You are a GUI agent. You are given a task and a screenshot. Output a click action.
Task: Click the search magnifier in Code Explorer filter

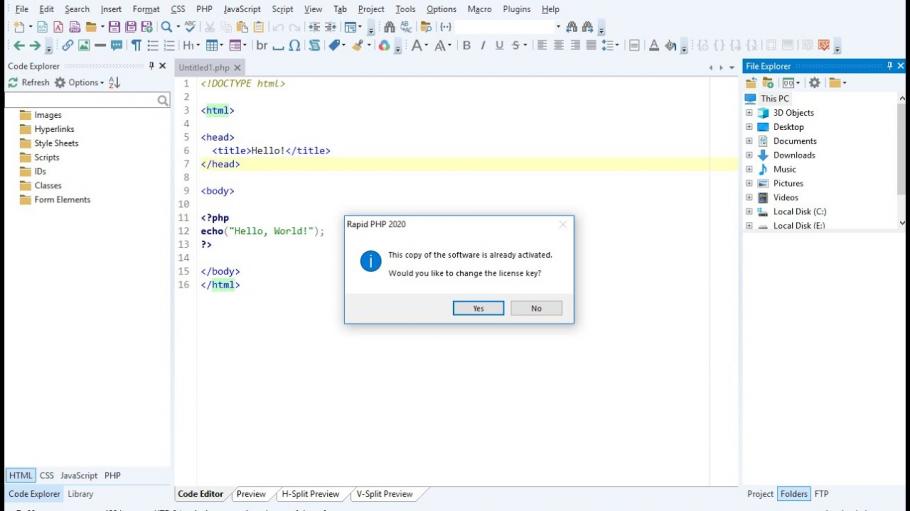[x=163, y=100]
